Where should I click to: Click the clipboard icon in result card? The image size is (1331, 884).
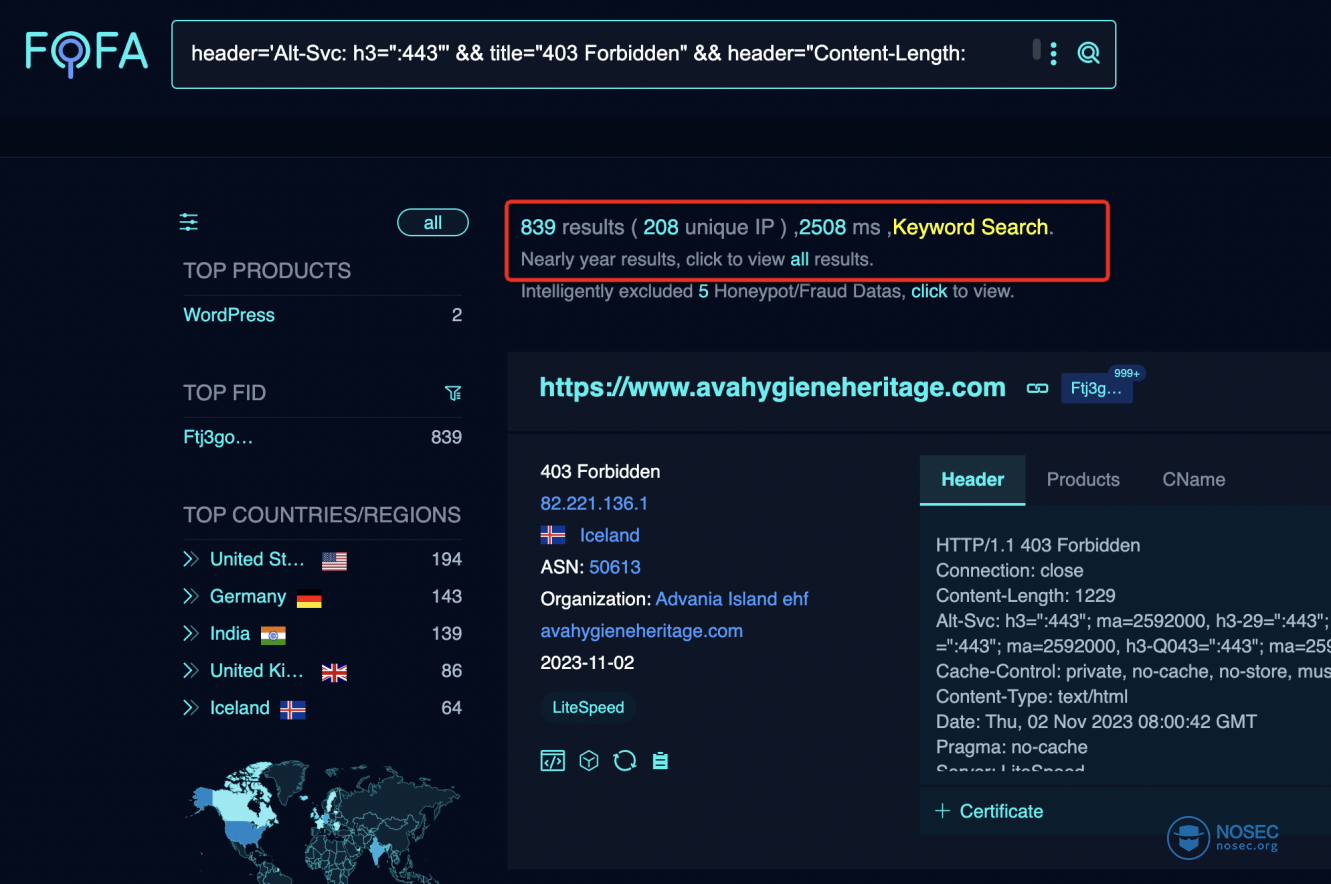click(660, 761)
